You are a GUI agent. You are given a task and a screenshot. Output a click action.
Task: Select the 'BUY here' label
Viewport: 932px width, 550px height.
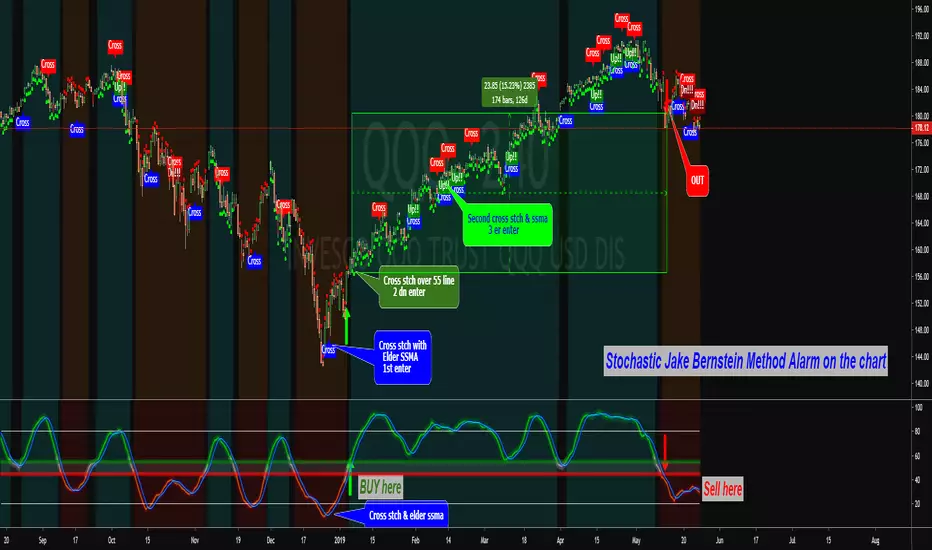[x=380, y=488]
